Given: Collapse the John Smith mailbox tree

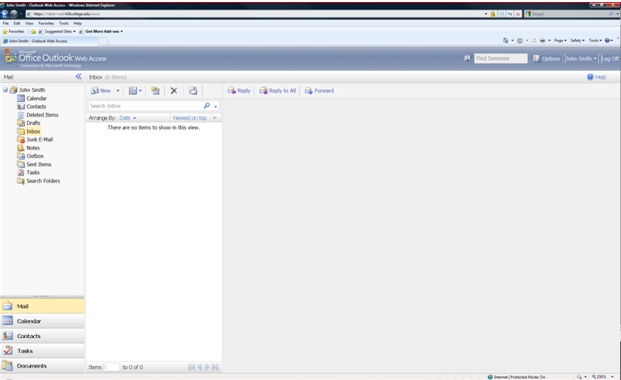Looking at the screenshot, I should coord(5,90).
